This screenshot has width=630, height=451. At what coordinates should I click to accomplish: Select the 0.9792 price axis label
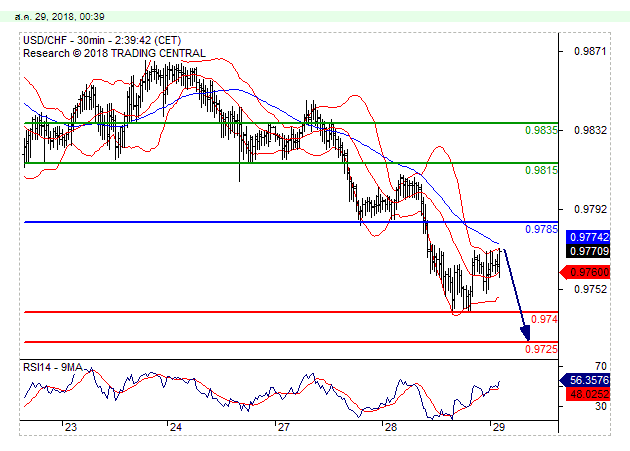click(590, 209)
